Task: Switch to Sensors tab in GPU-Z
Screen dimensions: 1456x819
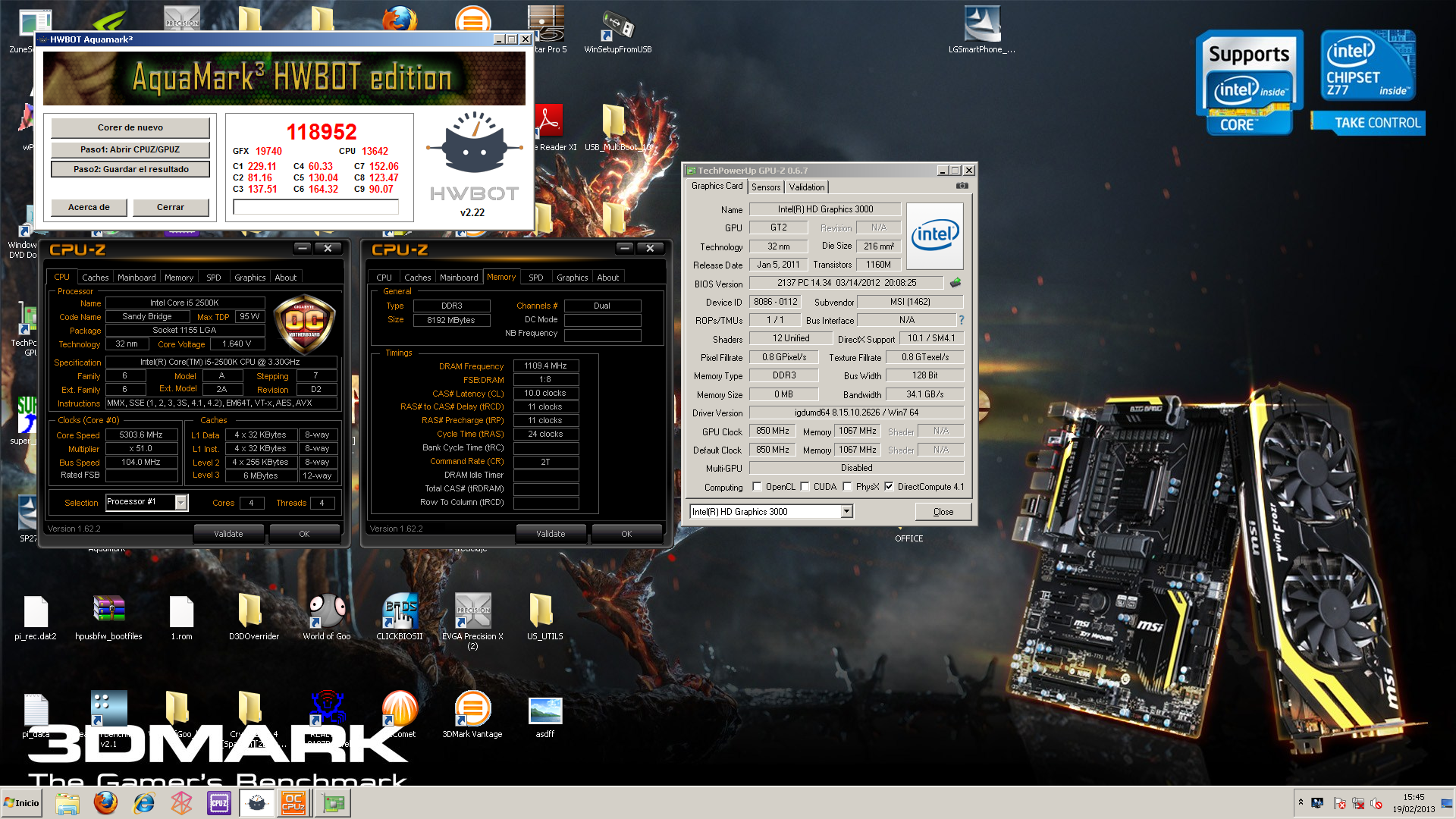Action: coord(766,187)
